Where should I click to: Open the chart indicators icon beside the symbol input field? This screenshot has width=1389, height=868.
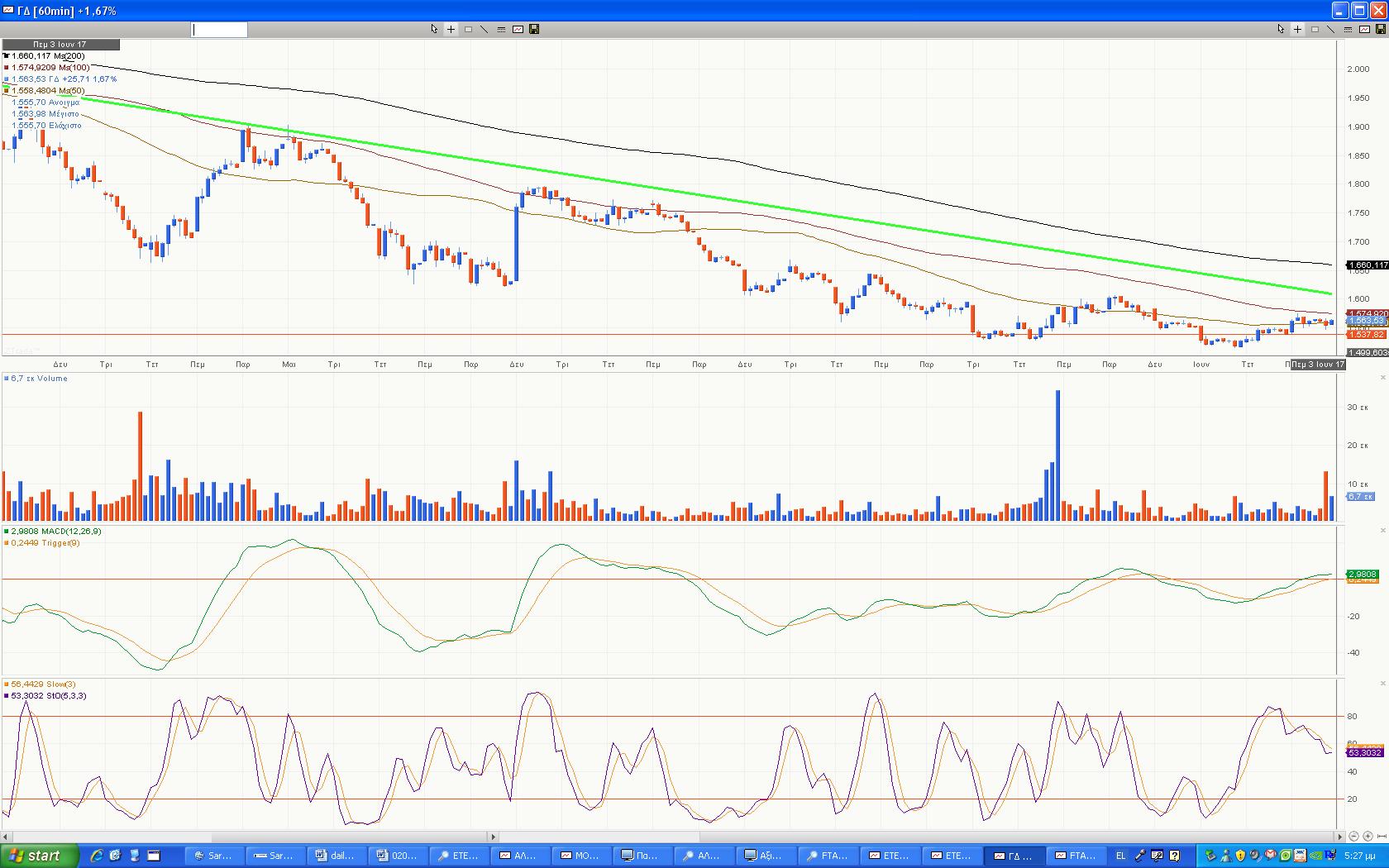[x=518, y=29]
